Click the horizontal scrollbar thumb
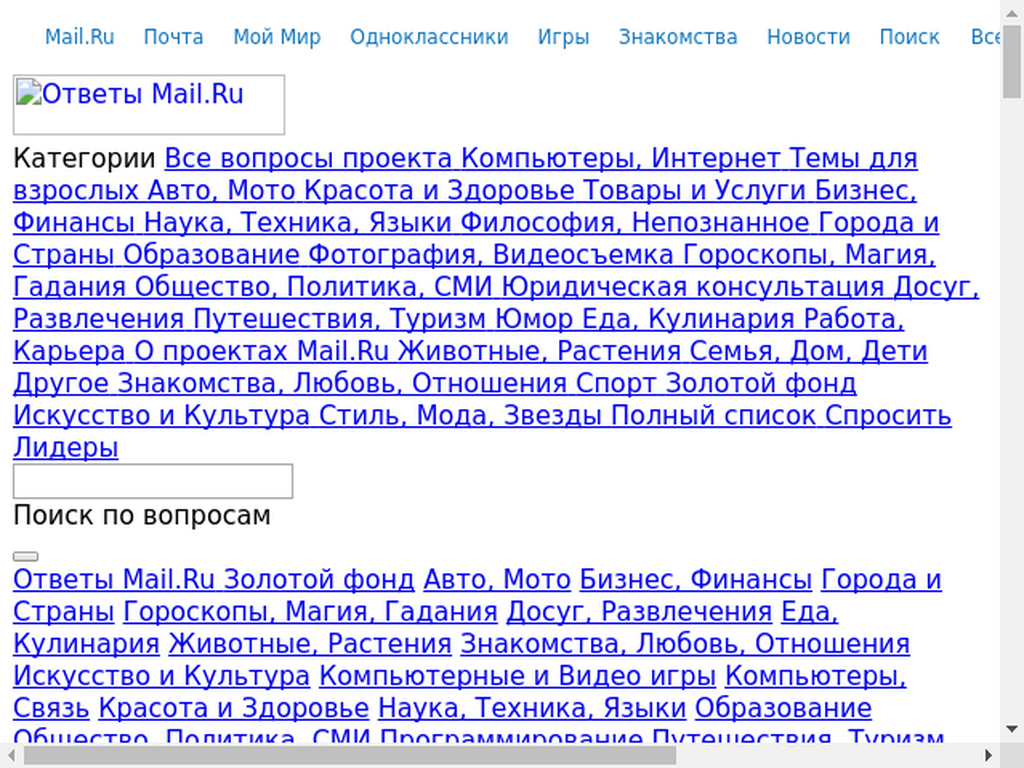Screen dimensions: 1024x768 (350, 756)
